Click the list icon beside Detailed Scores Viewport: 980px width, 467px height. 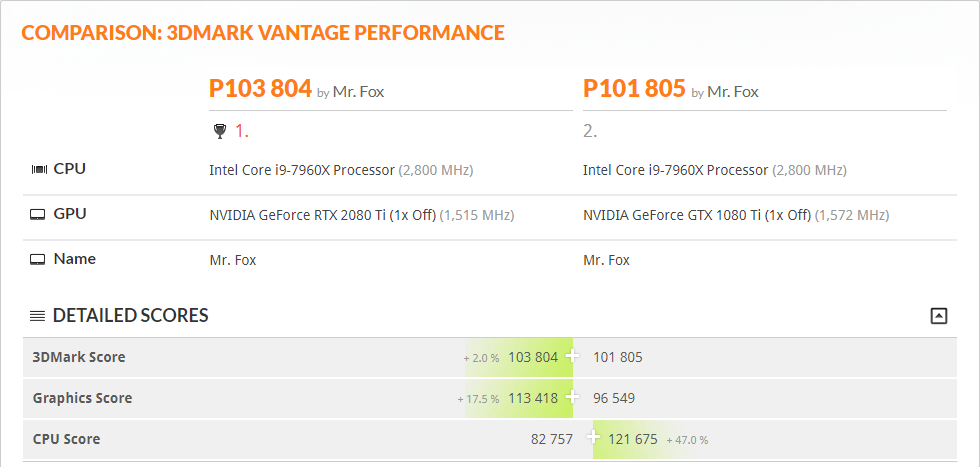click(x=38, y=316)
